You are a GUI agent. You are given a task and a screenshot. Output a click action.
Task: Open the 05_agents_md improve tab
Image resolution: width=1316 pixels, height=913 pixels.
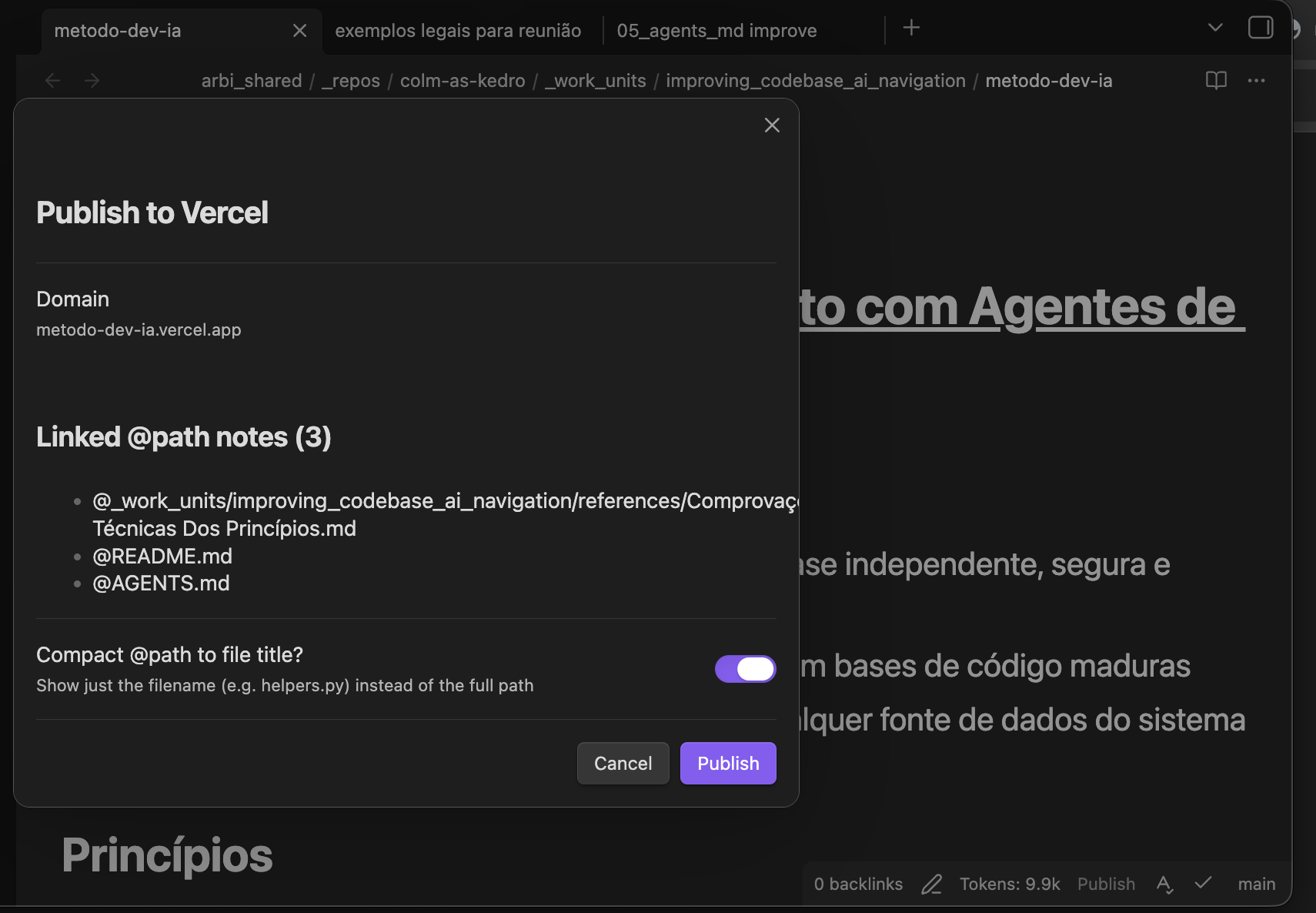point(716,31)
